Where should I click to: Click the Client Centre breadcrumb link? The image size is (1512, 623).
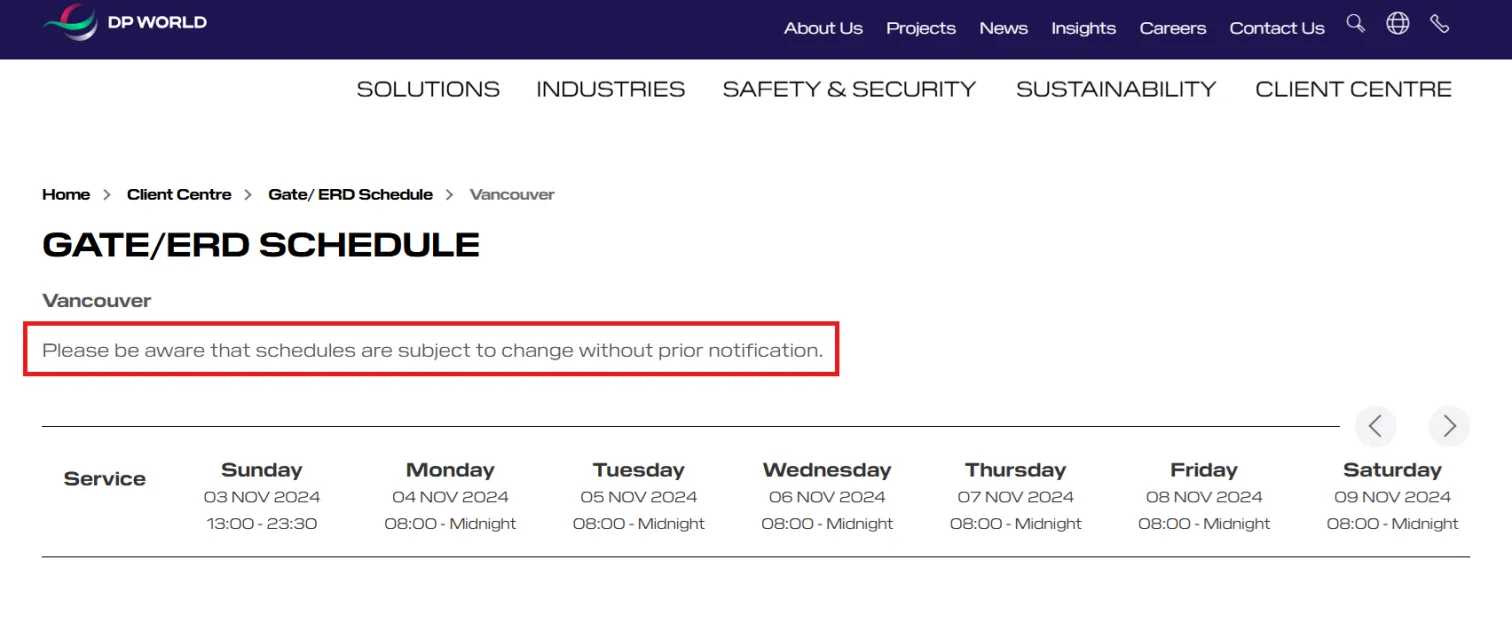(x=179, y=194)
